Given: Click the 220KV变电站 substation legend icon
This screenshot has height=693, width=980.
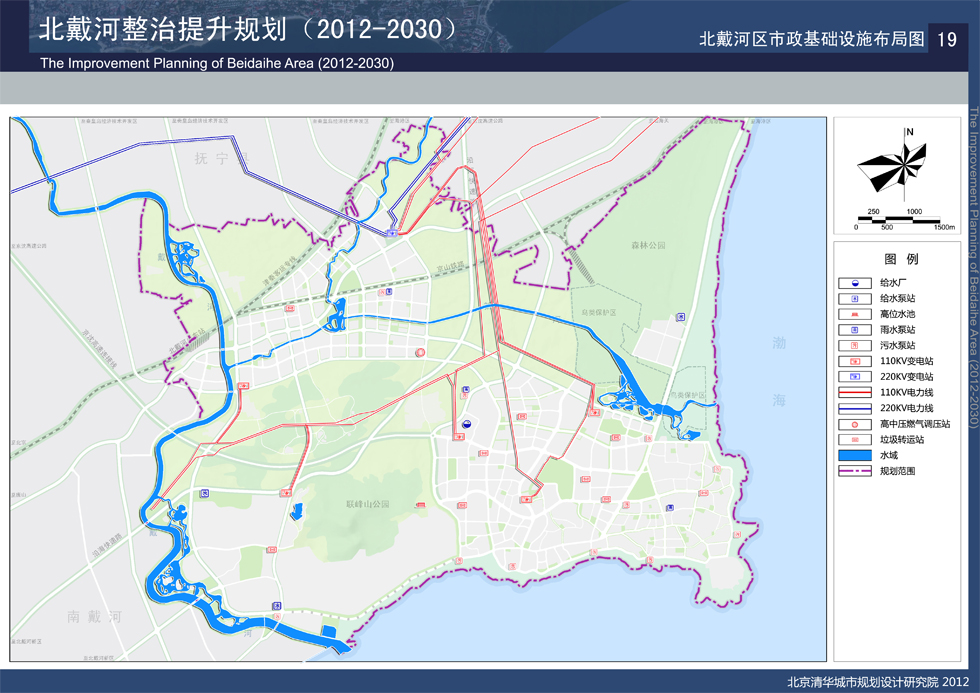Looking at the screenshot, I should [x=856, y=377].
